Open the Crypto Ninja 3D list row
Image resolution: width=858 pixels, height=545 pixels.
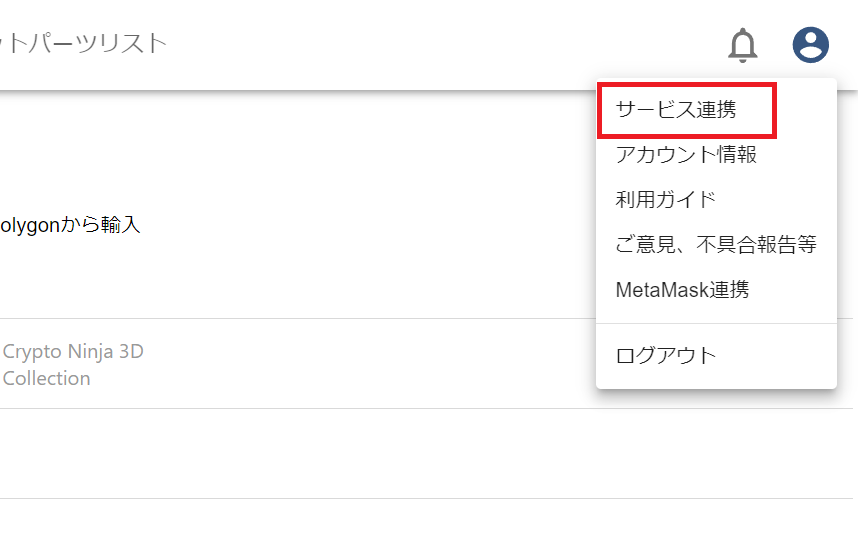pyautogui.click(x=300, y=364)
